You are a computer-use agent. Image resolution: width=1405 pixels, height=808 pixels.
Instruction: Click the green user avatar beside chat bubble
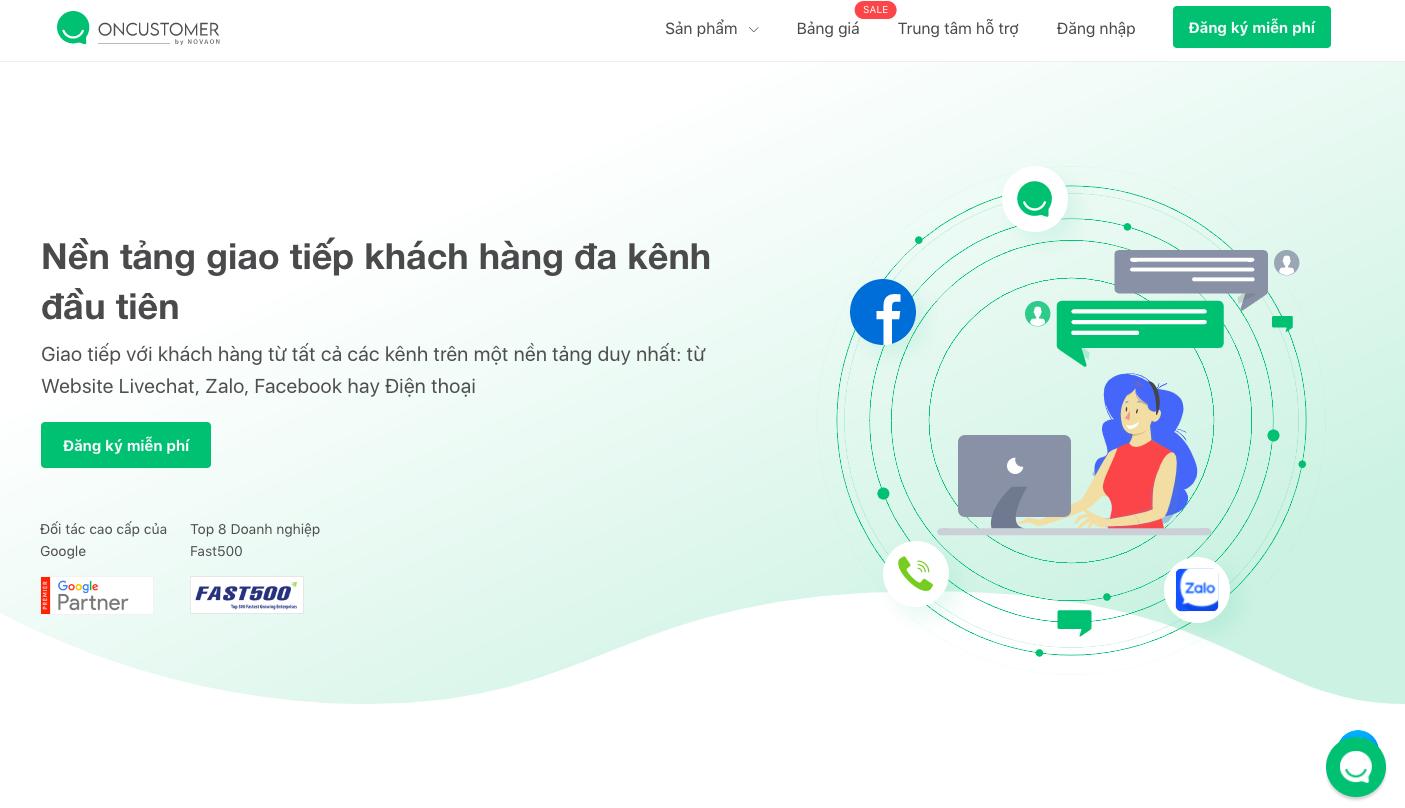click(x=1037, y=314)
